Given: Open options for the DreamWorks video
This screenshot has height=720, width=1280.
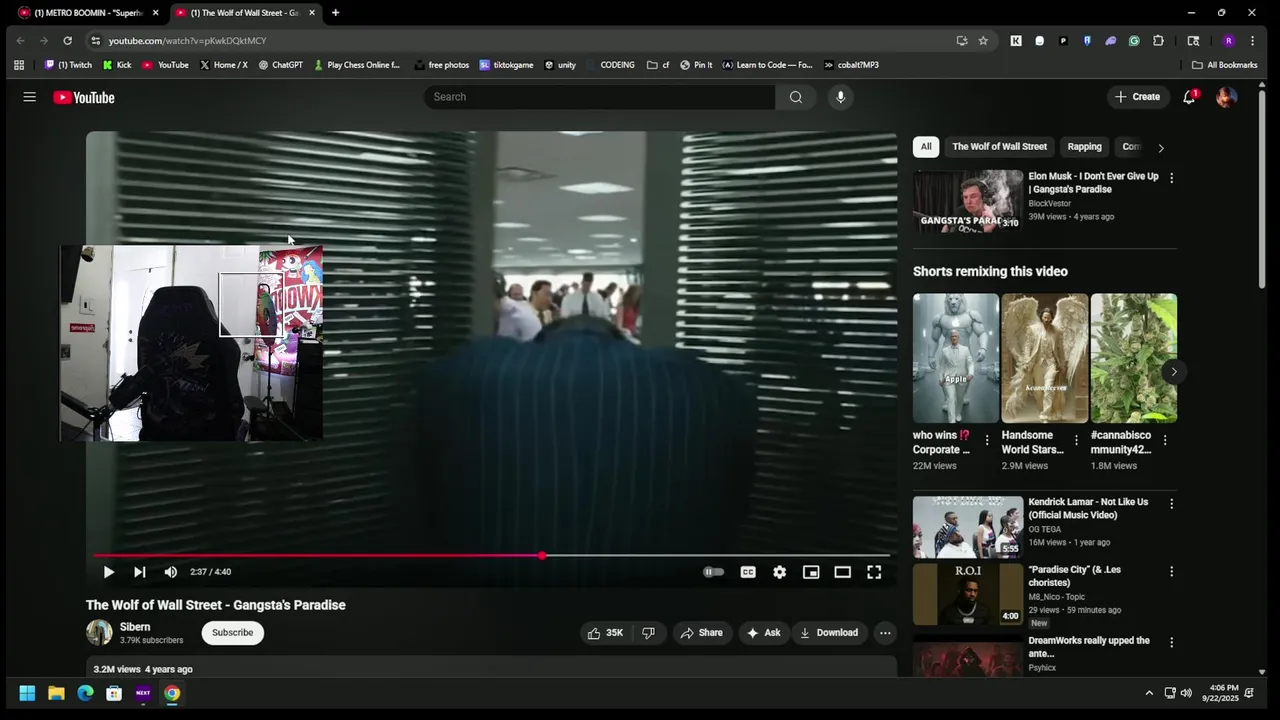Looking at the screenshot, I should click(x=1171, y=643).
